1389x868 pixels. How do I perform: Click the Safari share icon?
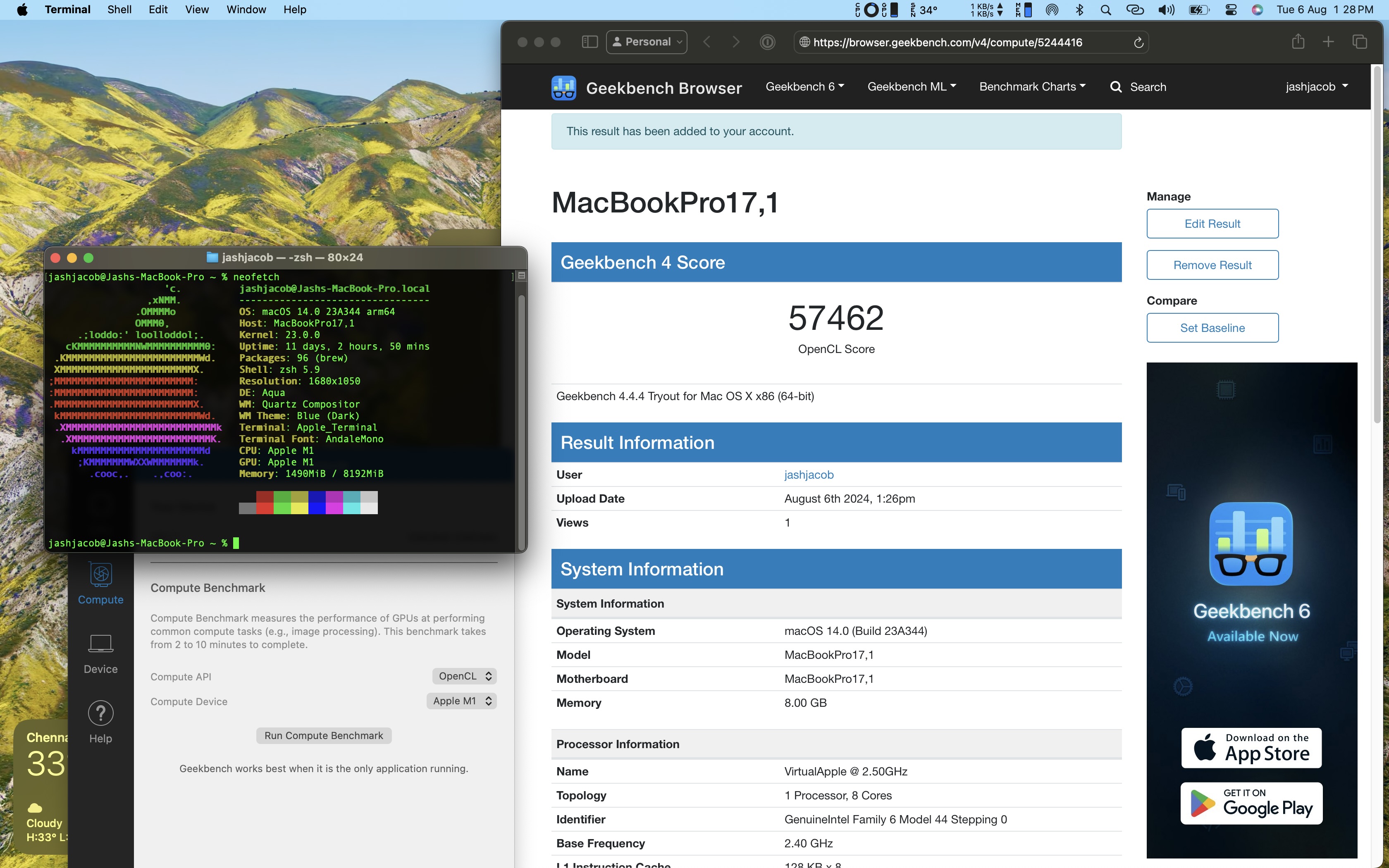point(1298,41)
